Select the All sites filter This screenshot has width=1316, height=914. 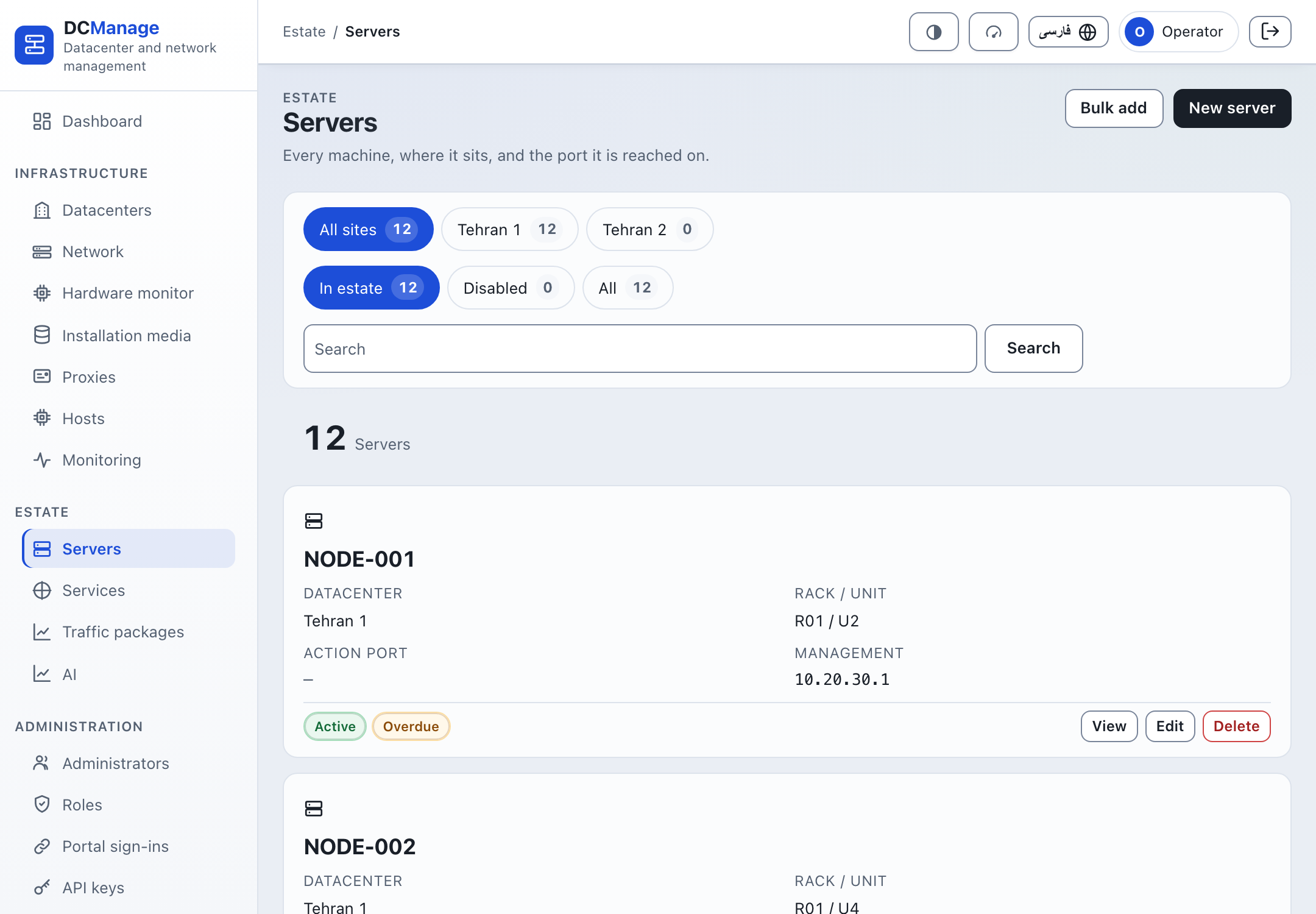(368, 229)
